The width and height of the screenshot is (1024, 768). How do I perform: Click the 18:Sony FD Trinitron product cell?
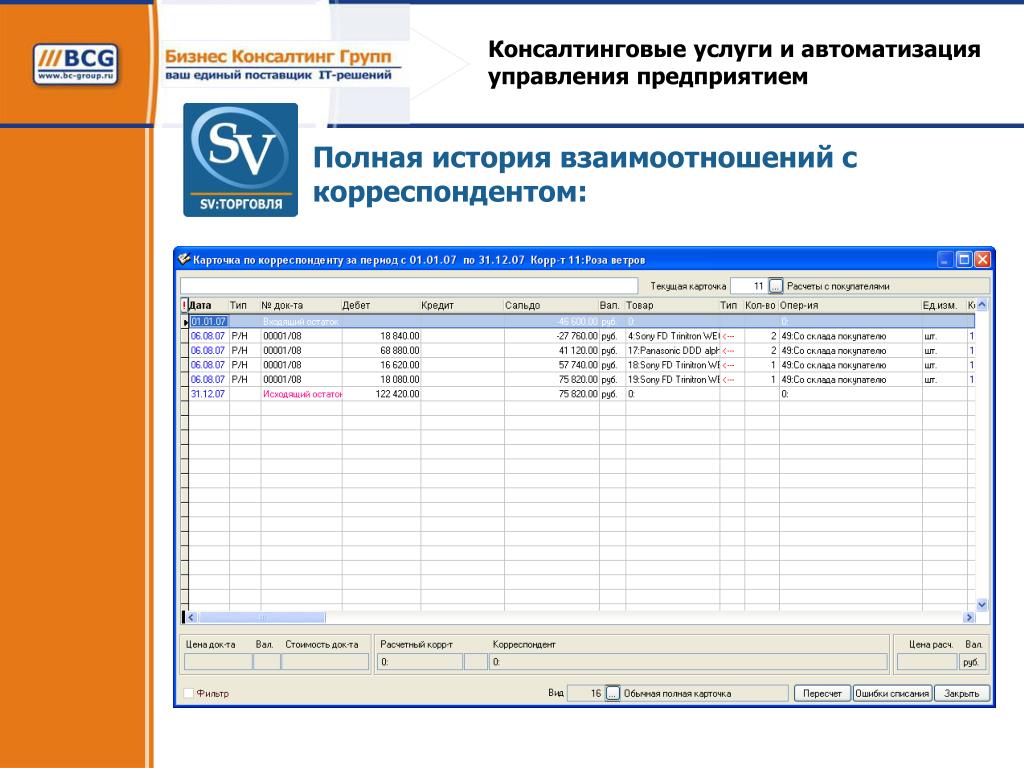(x=673, y=364)
